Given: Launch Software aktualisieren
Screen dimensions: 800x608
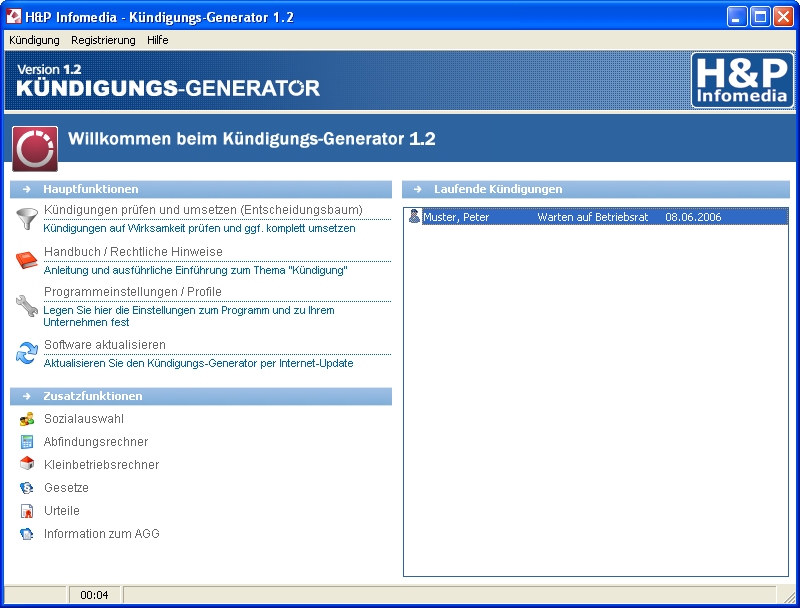Looking at the screenshot, I should pos(105,345).
